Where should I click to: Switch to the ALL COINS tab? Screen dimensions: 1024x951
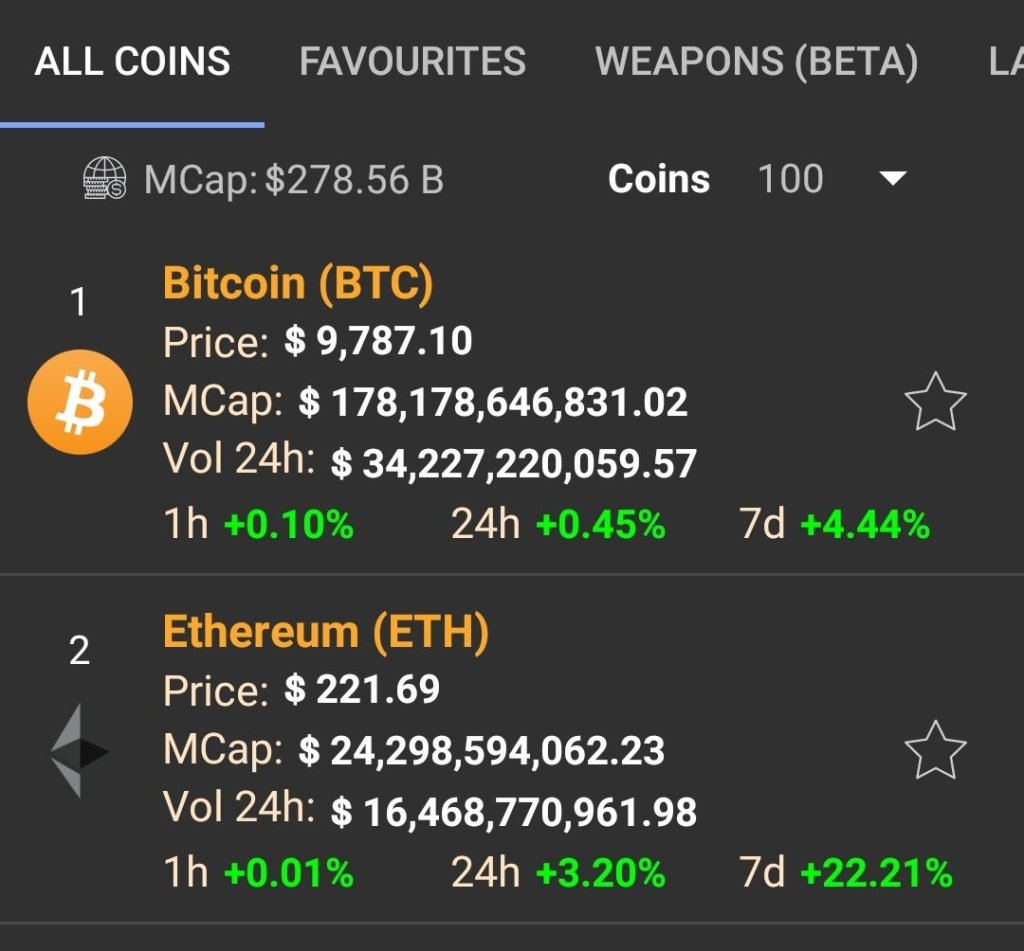132,62
